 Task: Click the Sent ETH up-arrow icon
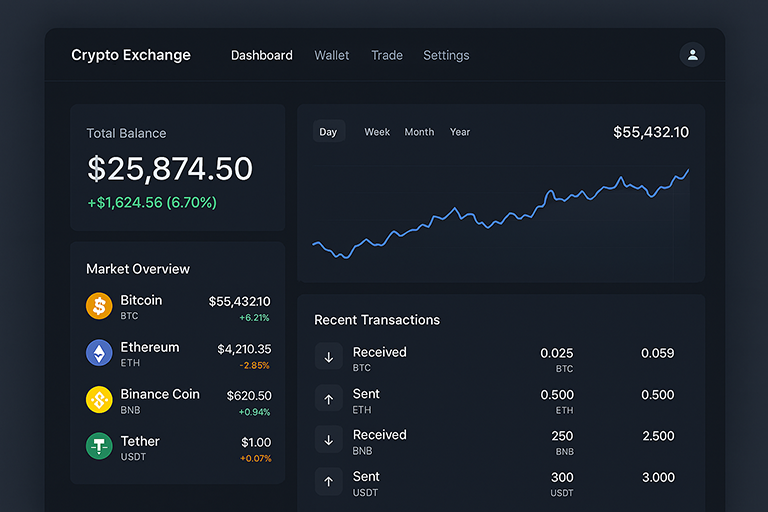click(328, 399)
